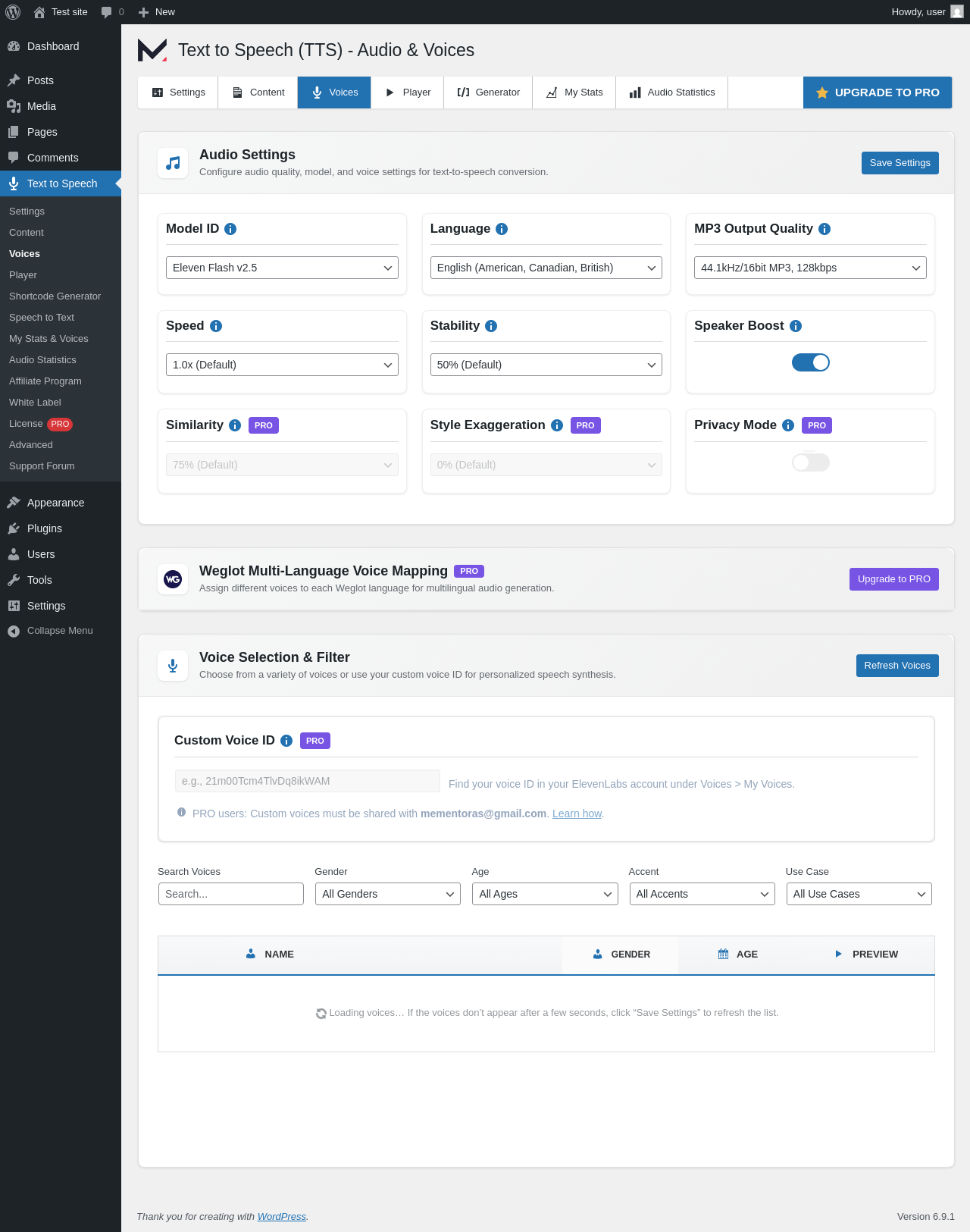This screenshot has width=970, height=1232.
Task: Expand the Language selection dropdown
Action: [x=546, y=268]
